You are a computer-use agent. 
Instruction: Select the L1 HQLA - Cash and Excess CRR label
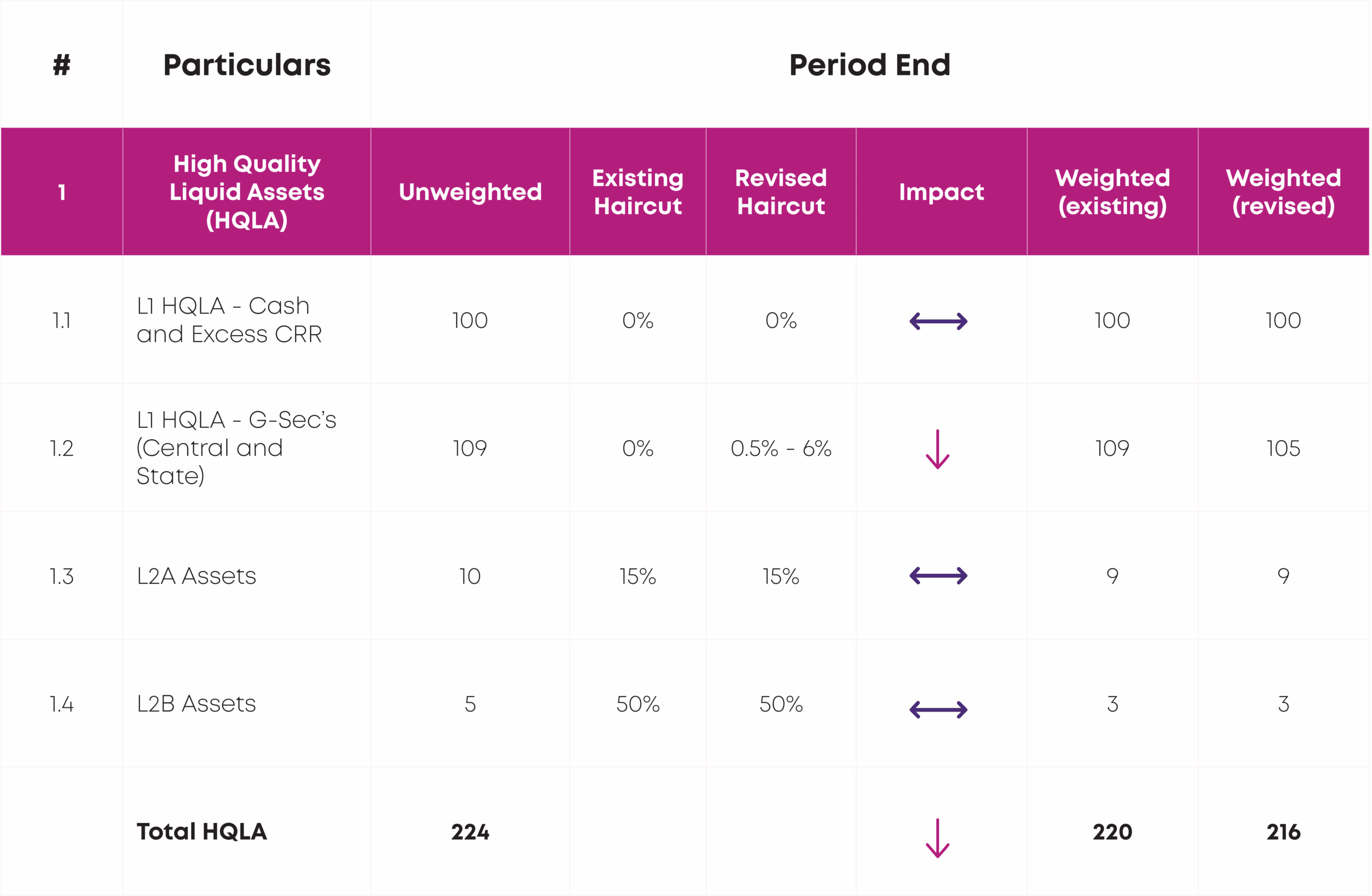pos(229,320)
